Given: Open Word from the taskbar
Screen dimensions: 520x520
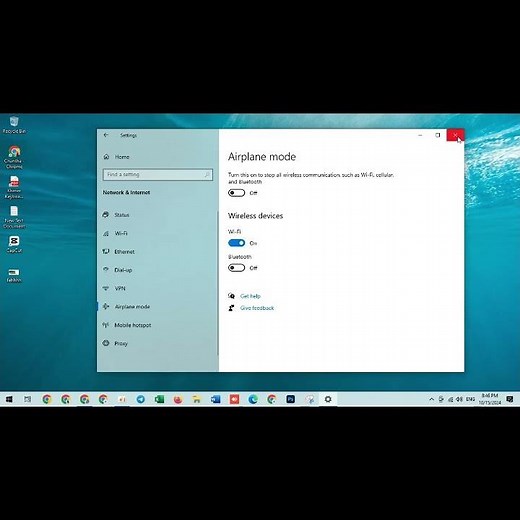Looking at the screenshot, I should click(216, 399).
